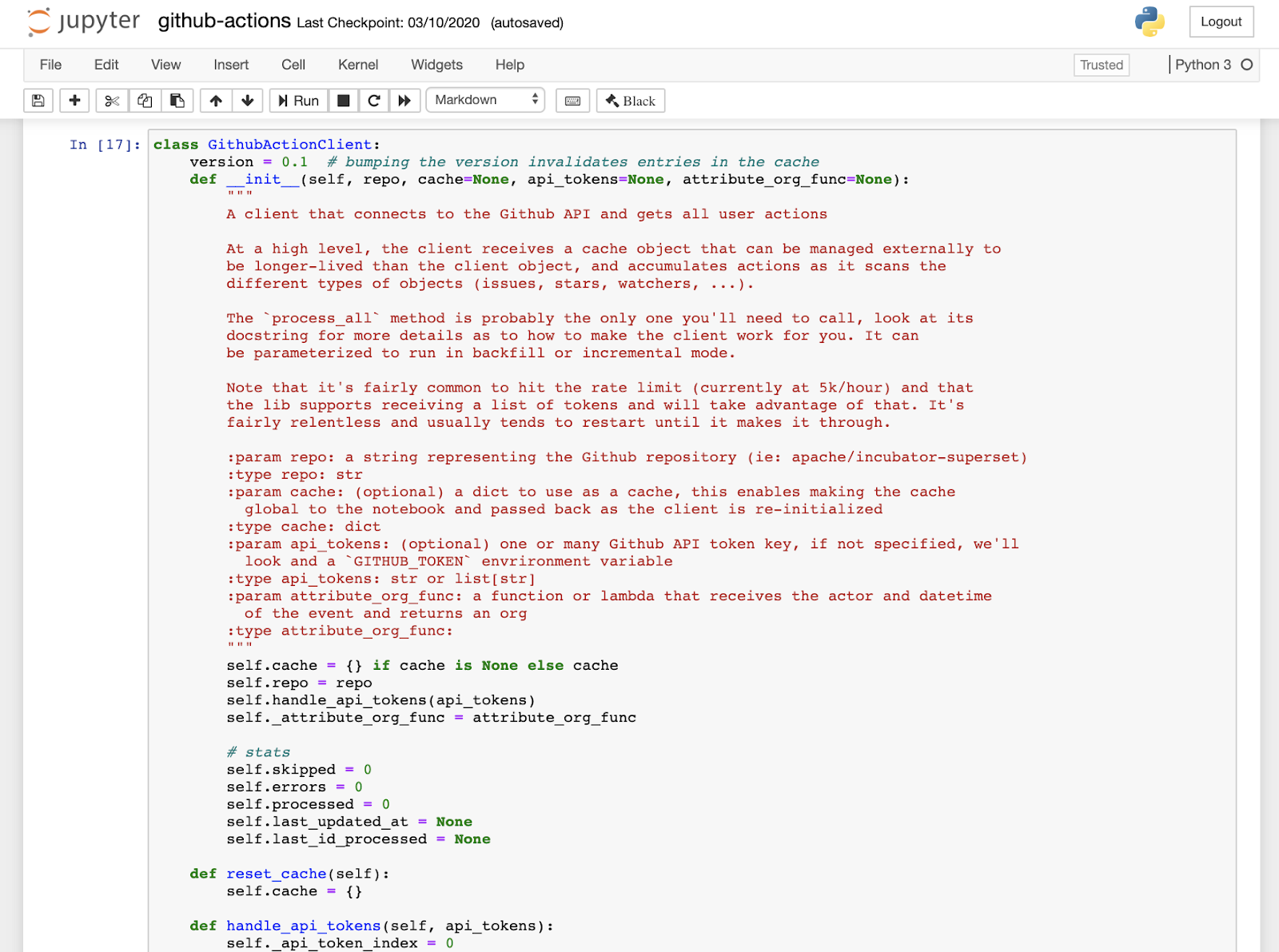Move the selected cell up

point(214,100)
